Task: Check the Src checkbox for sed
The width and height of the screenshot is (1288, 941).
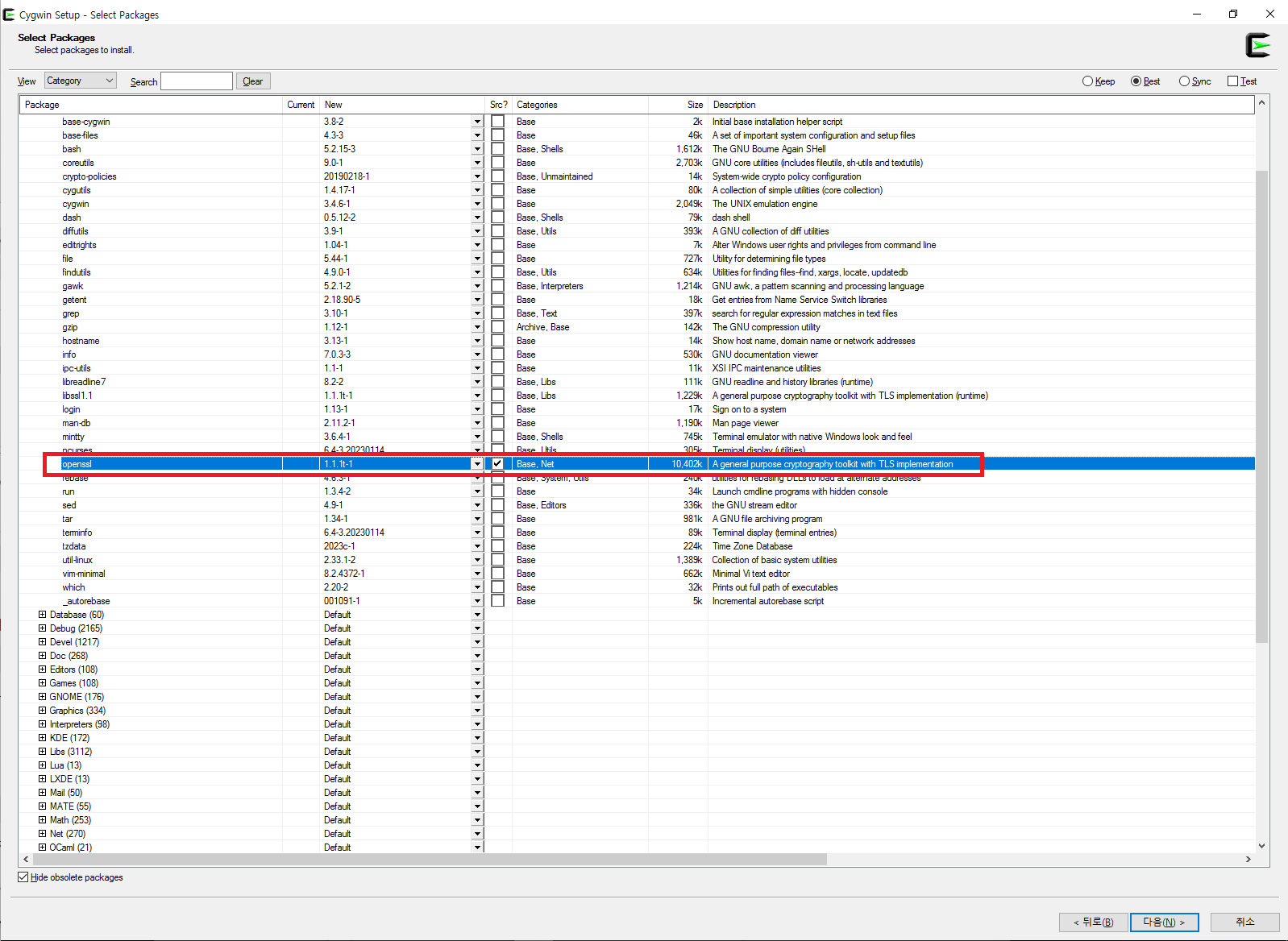Action: 498,505
